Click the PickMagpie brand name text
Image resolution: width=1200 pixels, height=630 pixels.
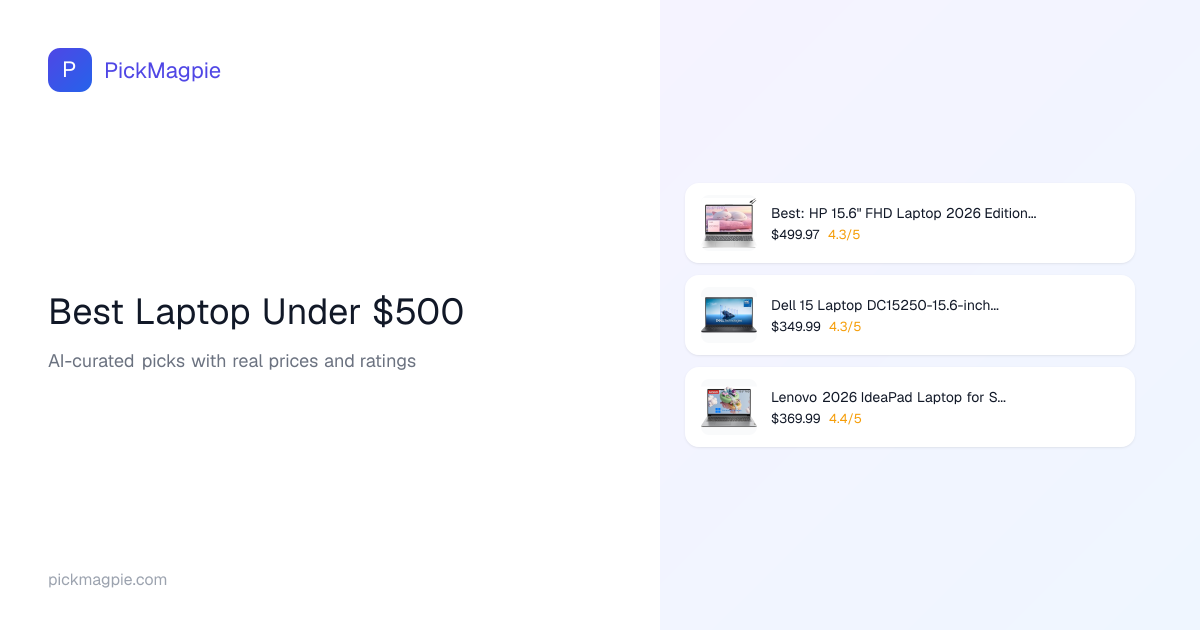tap(162, 70)
